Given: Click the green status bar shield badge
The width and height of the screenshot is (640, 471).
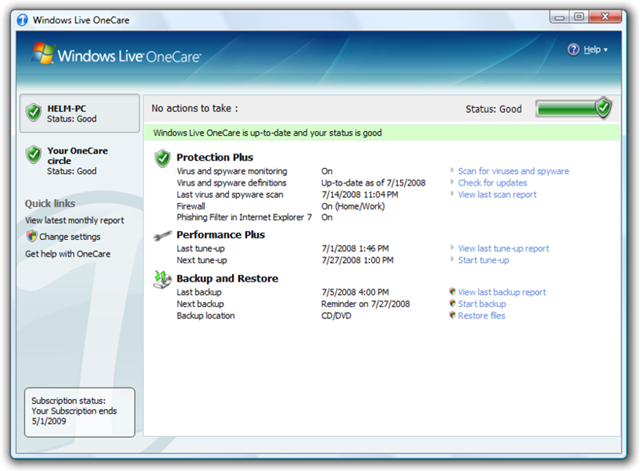Looking at the screenshot, I should pyautogui.click(x=603, y=108).
